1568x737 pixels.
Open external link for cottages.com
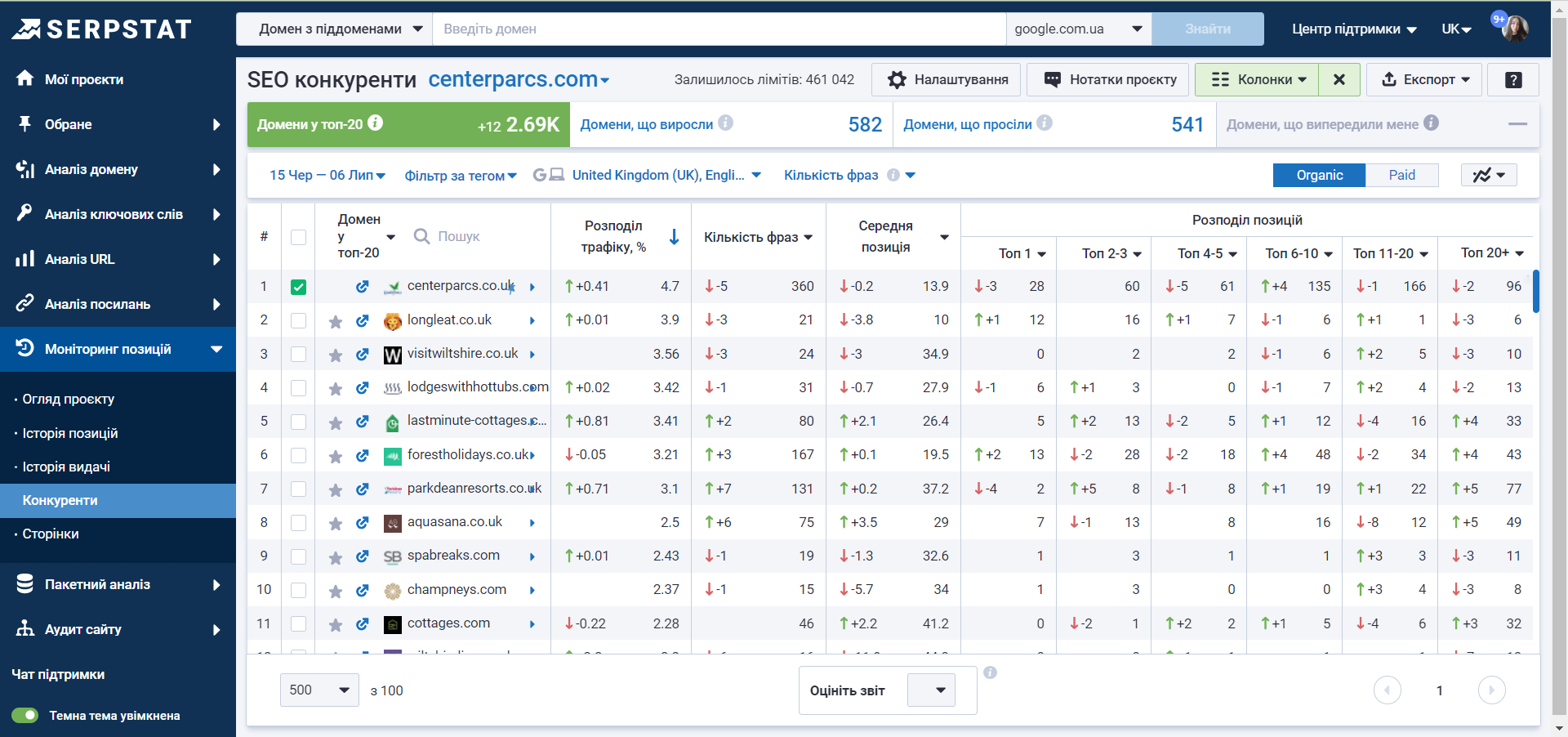(x=363, y=624)
